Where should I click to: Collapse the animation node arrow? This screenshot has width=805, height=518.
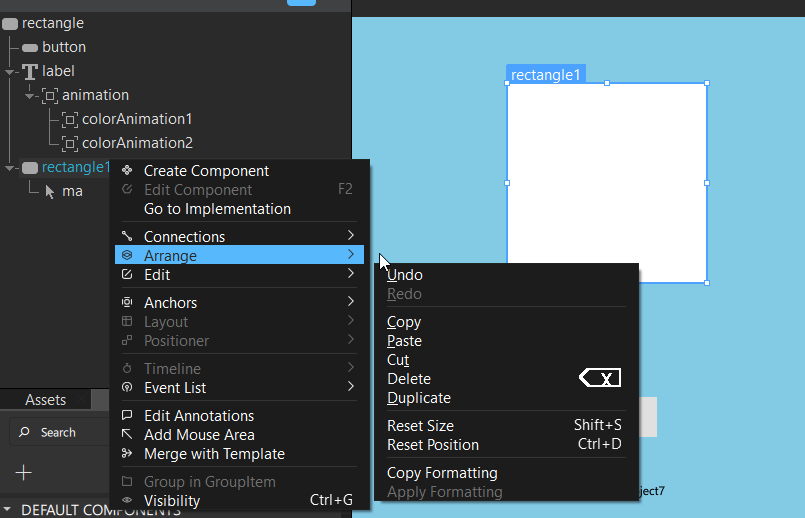[x=30, y=96]
